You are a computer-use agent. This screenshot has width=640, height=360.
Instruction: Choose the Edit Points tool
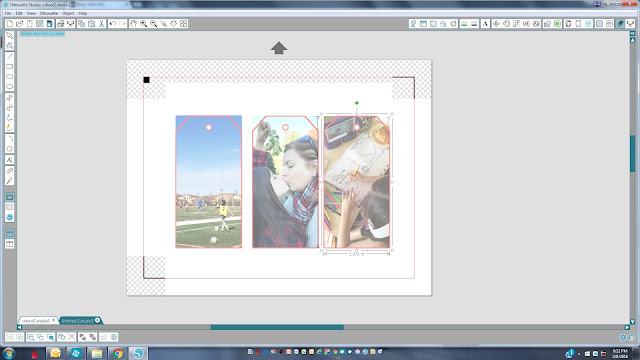pos(9,46)
